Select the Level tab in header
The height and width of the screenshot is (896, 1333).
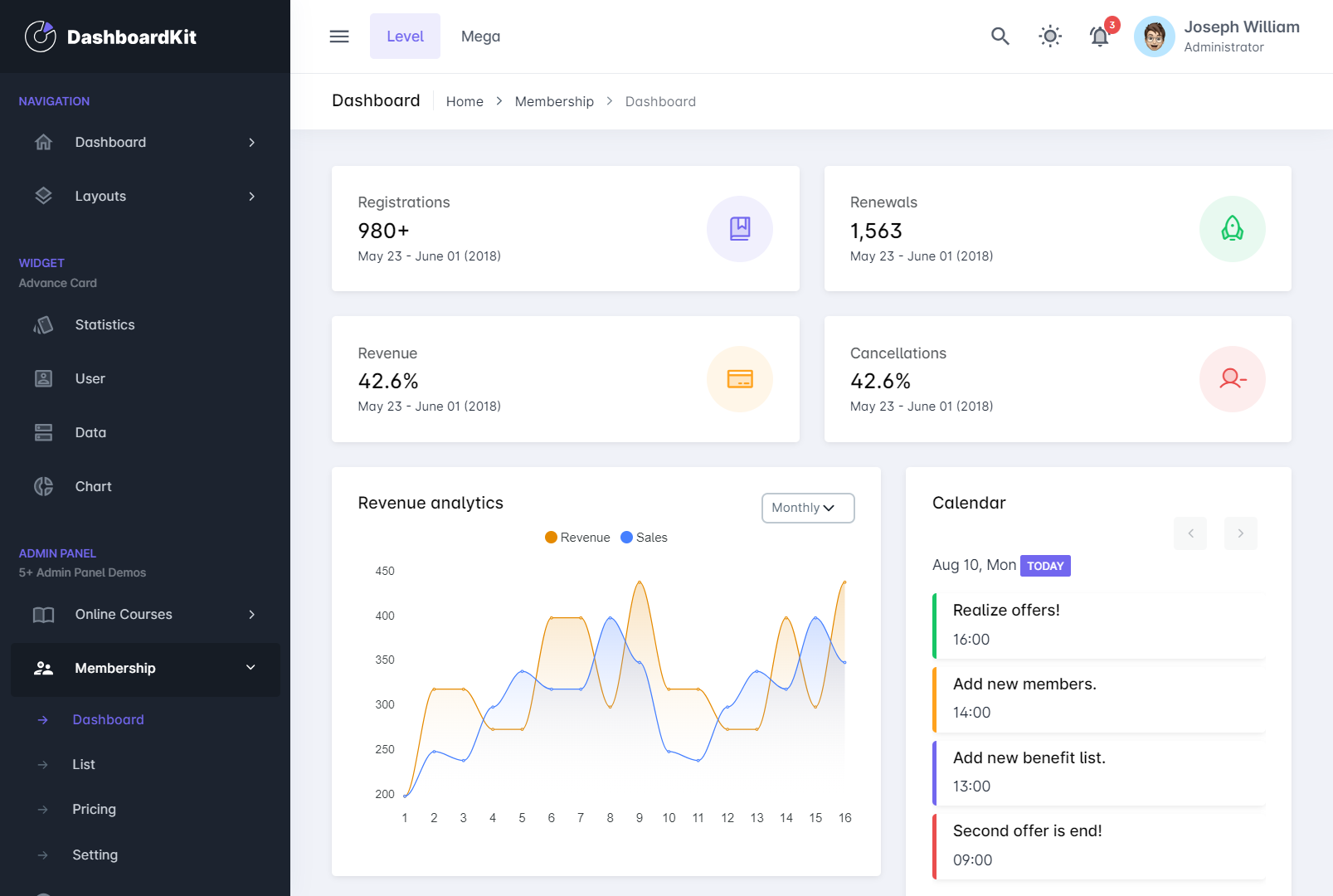[405, 37]
